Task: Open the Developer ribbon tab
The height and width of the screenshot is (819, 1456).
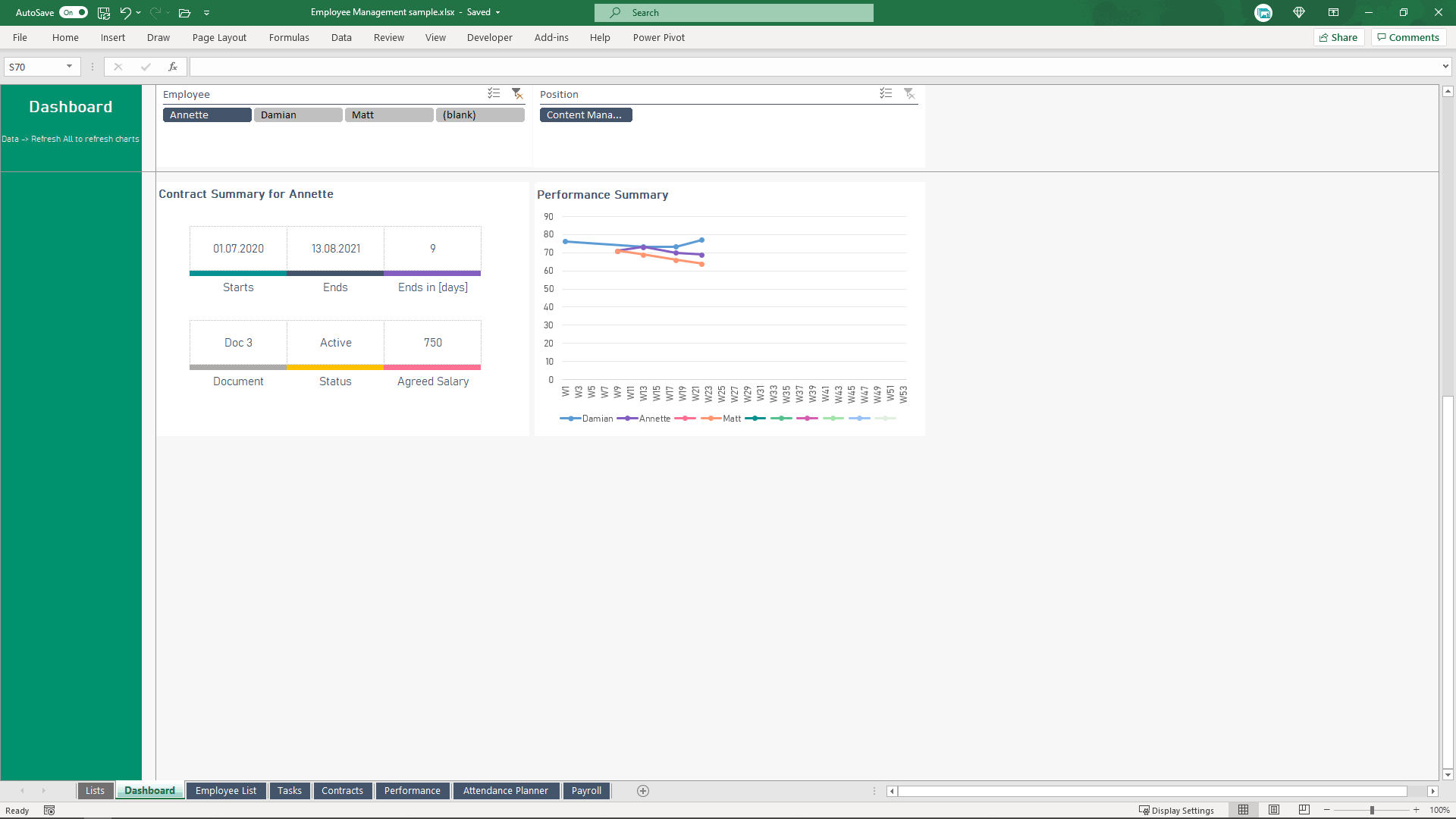Action: (x=489, y=37)
